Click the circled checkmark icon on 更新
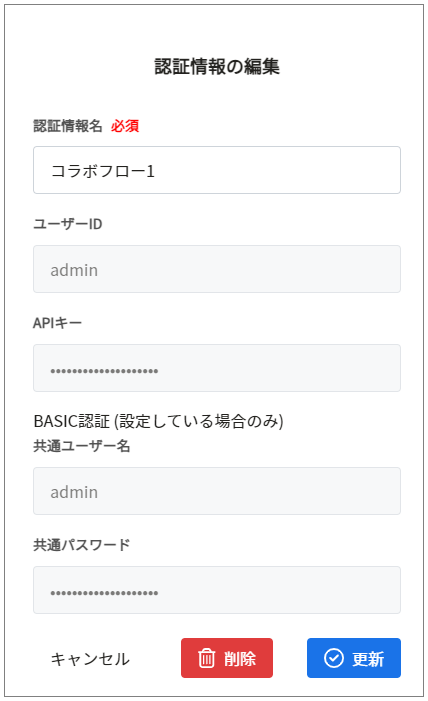The width and height of the screenshot is (428, 701). 334,658
